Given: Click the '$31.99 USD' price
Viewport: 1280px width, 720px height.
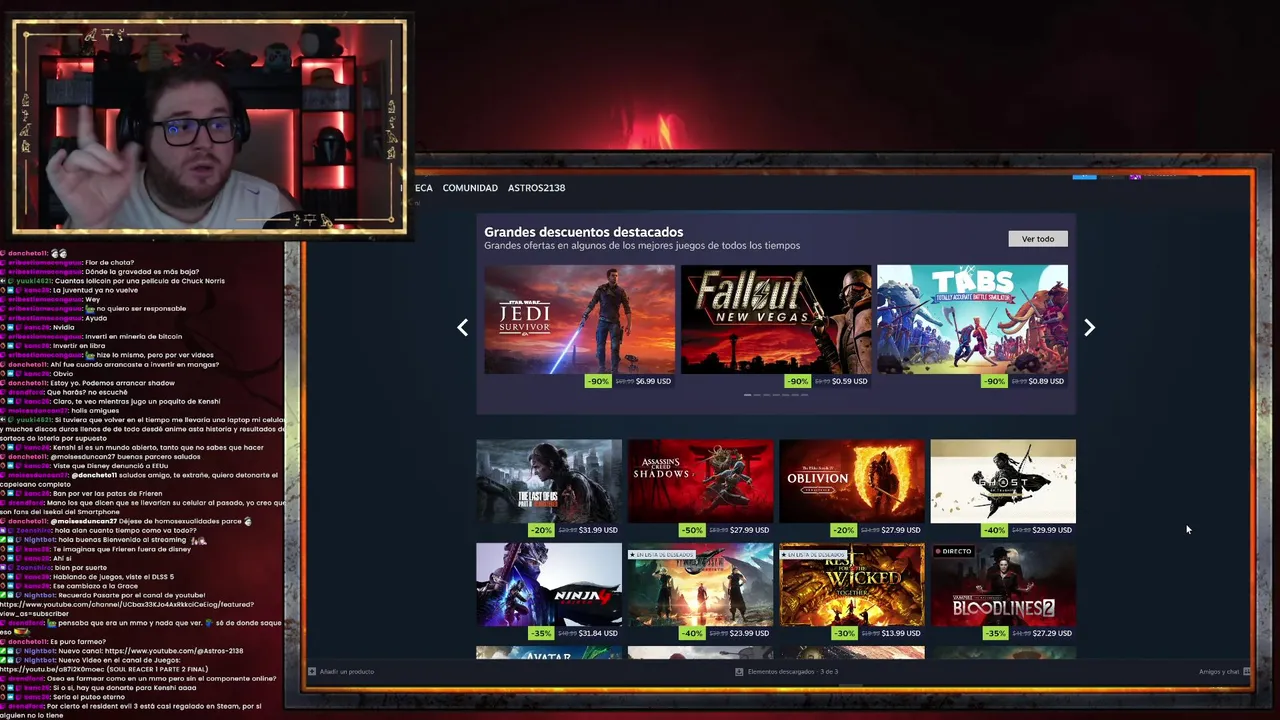Looking at the screenshot, I should click(598, 530).
